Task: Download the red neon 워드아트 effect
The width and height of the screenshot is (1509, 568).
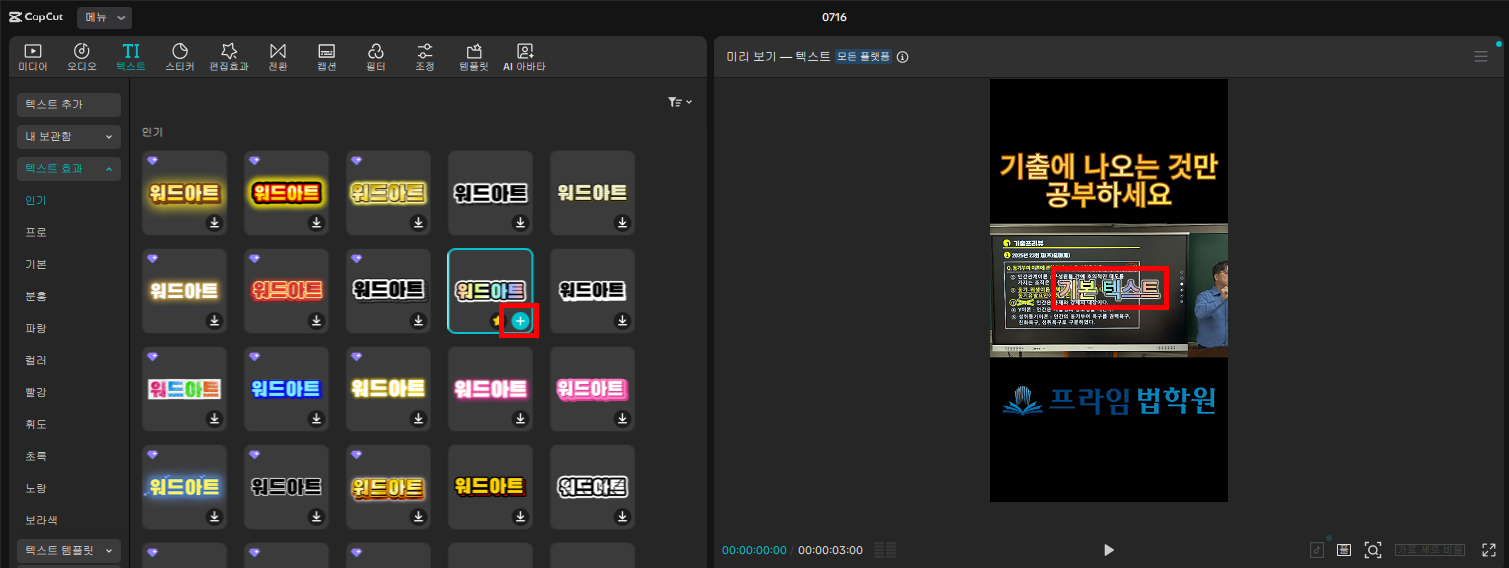Action: 316,321
